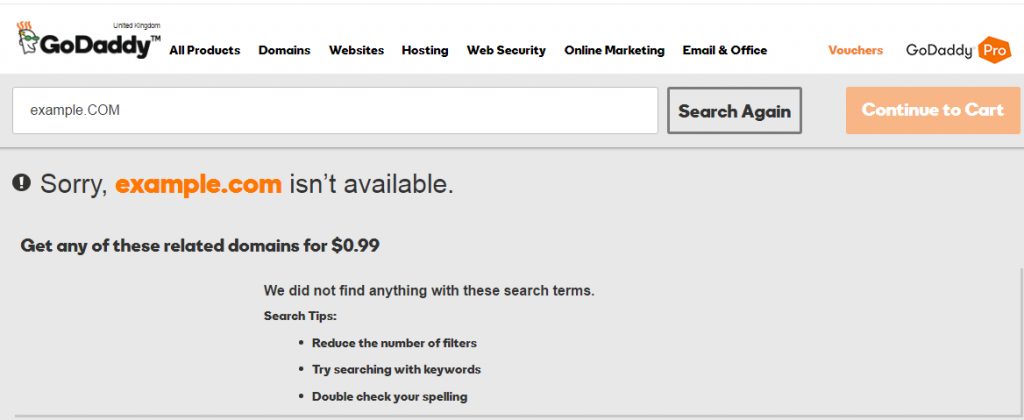Focus the domain search input field
The width and height of the screenshot is (1024, 420).
coord(335,110)
